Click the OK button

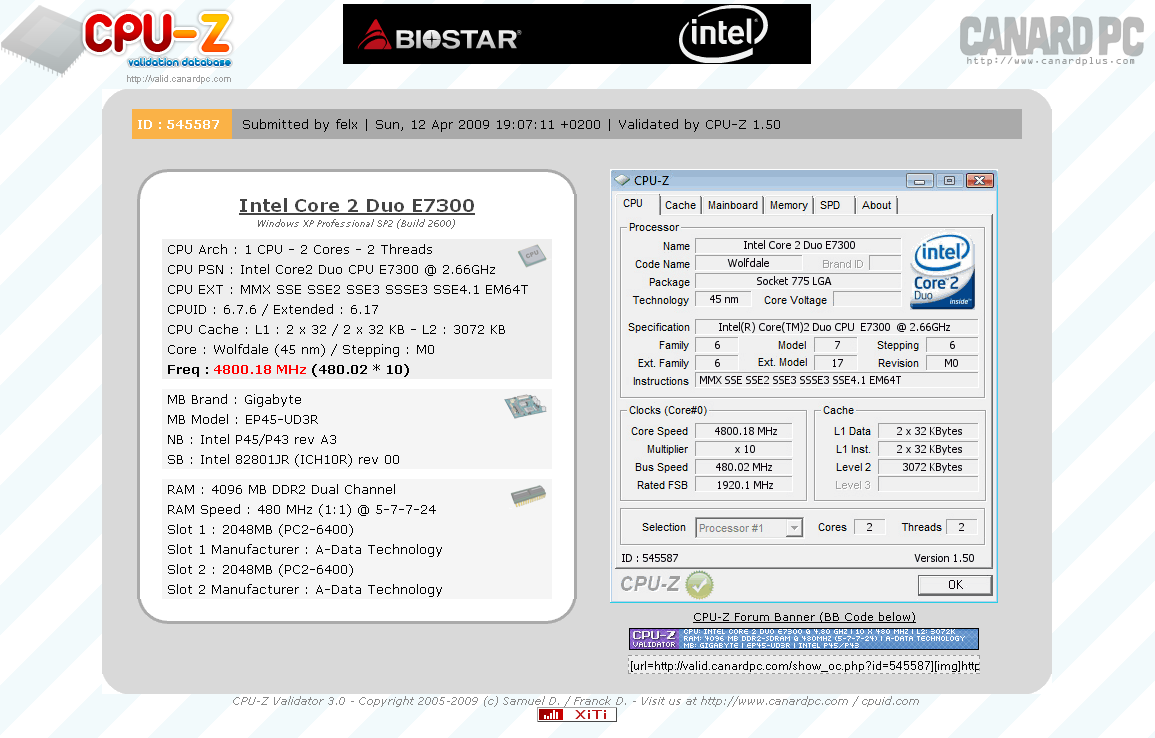click(955, 585)
